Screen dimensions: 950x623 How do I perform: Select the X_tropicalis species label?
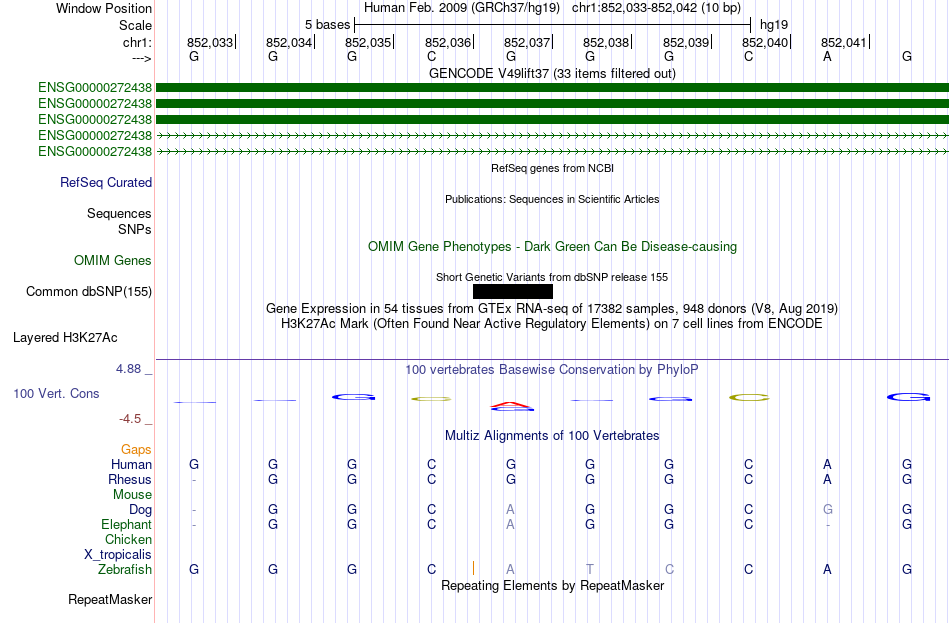[118, 555]
